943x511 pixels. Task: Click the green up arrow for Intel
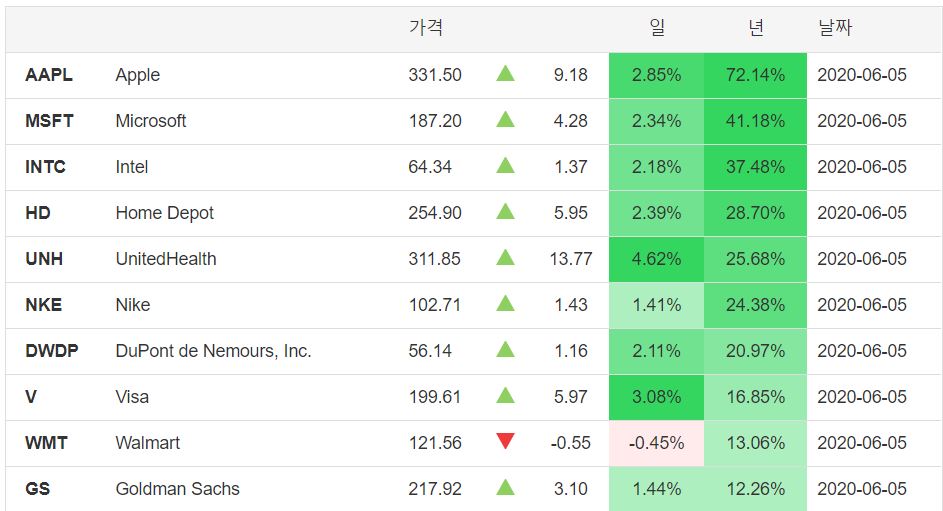point(505,165)
